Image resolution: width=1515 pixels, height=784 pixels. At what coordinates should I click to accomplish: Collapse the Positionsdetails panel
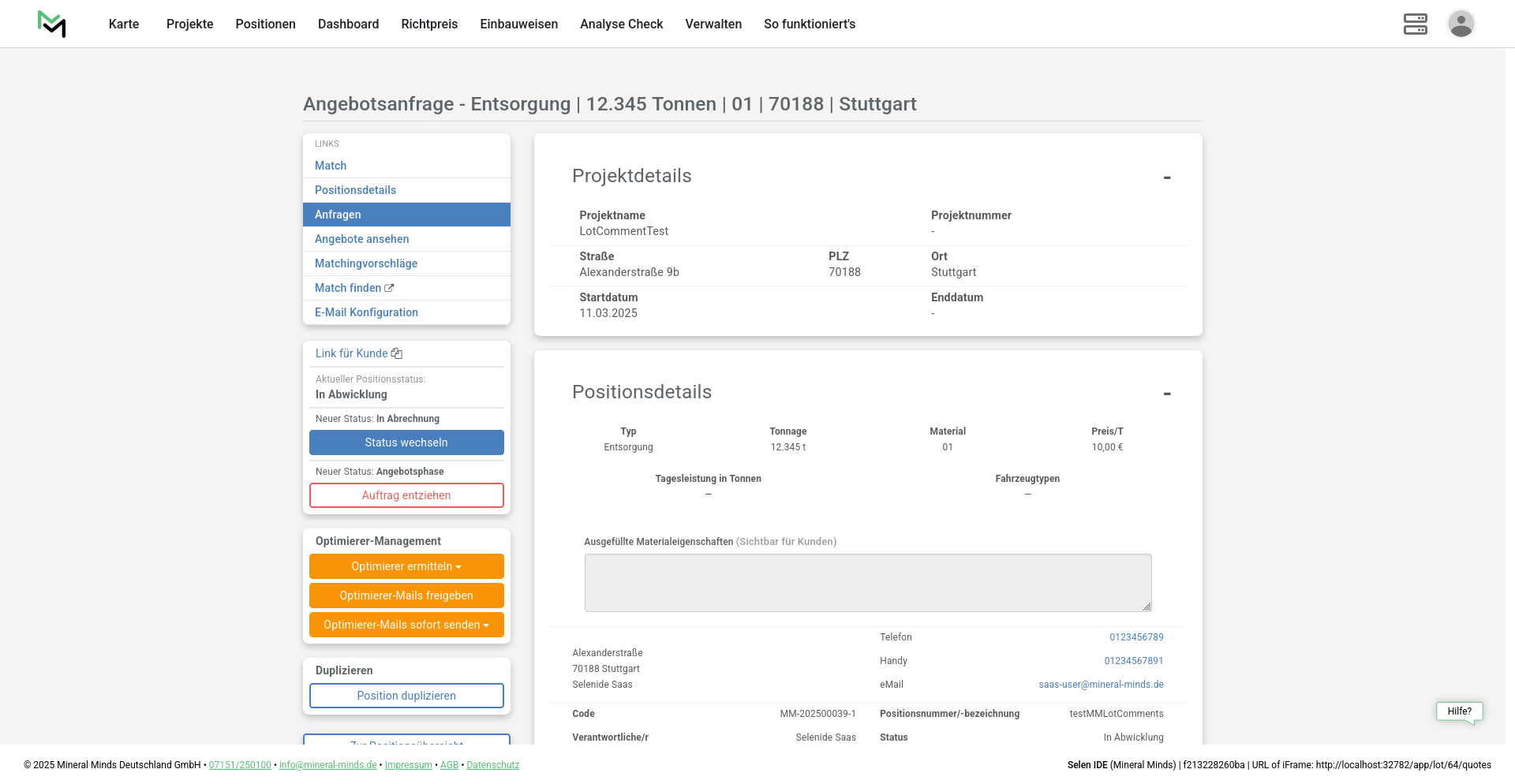(x=1166, y=394)
